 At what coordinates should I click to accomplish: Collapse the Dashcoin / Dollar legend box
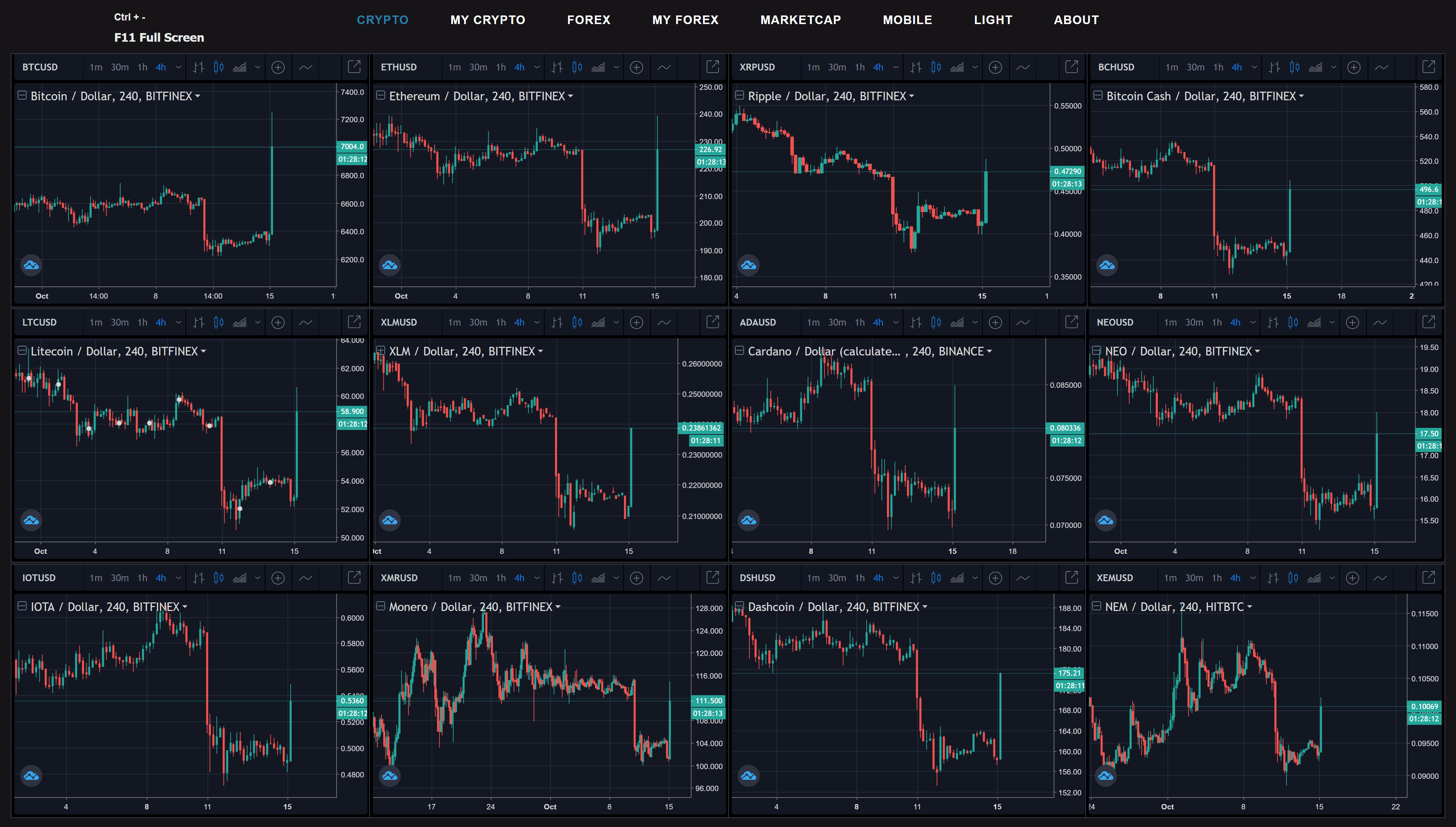tap(739, 606)
